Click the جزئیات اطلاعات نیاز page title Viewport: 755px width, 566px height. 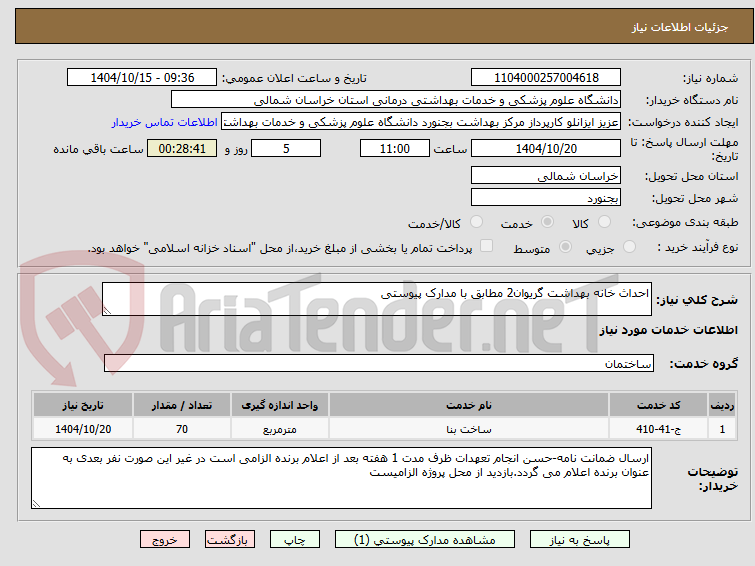[679, 27]
